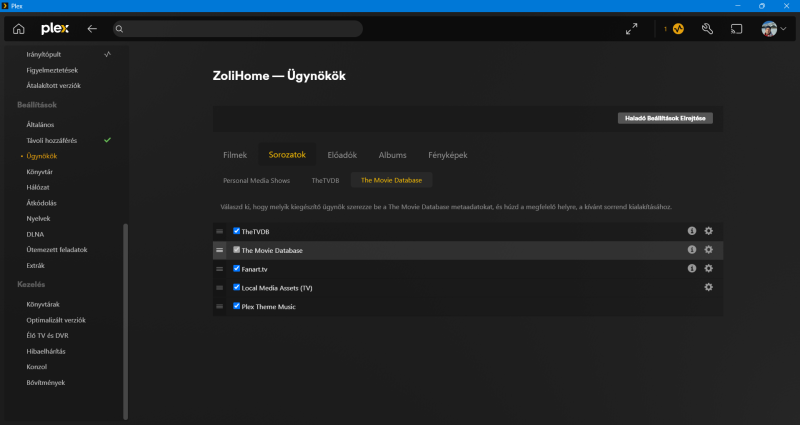
Task: Open Ügynökök settings in sidebar
Action: click(42, 156)
